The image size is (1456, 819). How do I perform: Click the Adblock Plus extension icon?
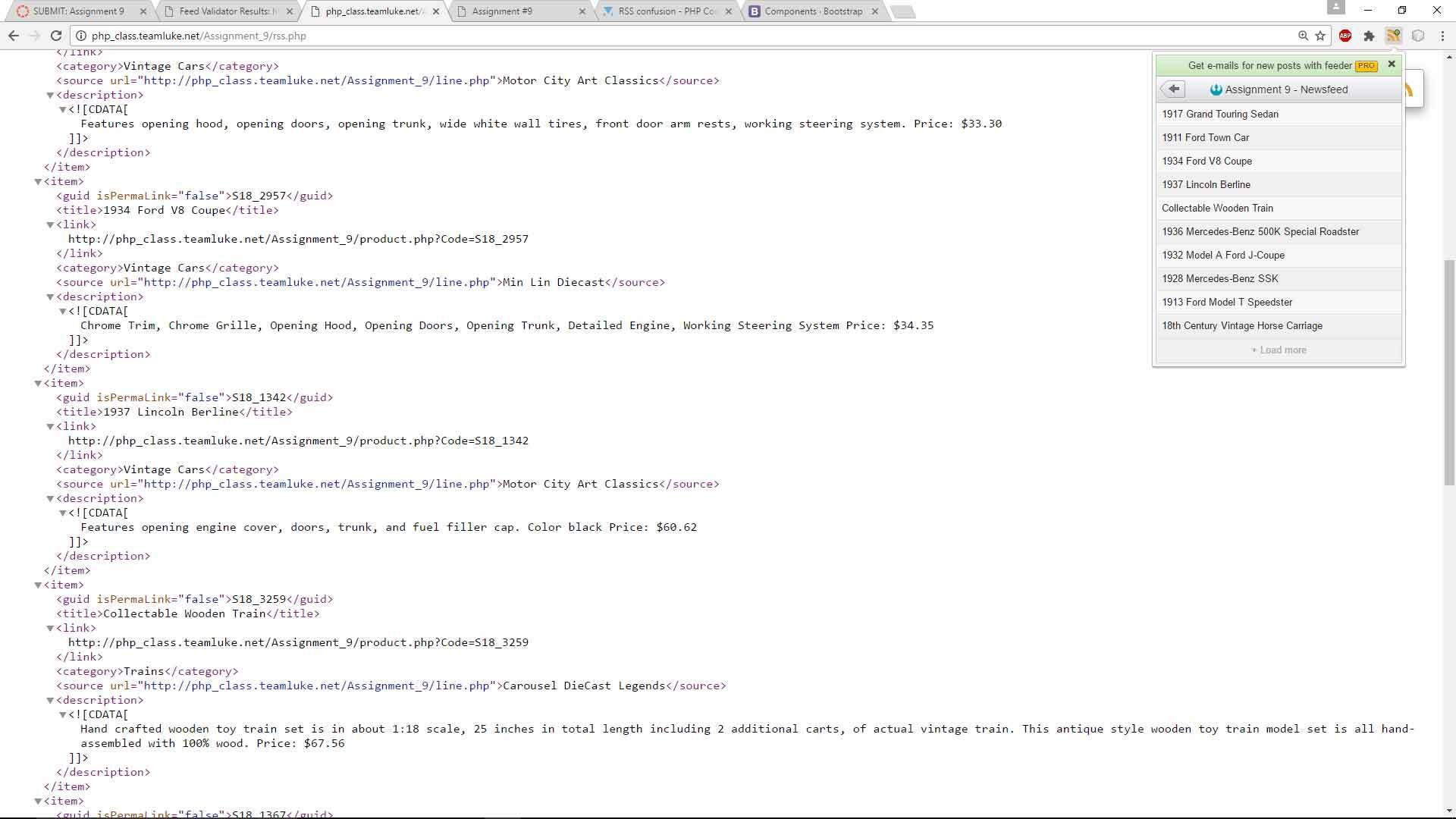[x=1345, y=36]
